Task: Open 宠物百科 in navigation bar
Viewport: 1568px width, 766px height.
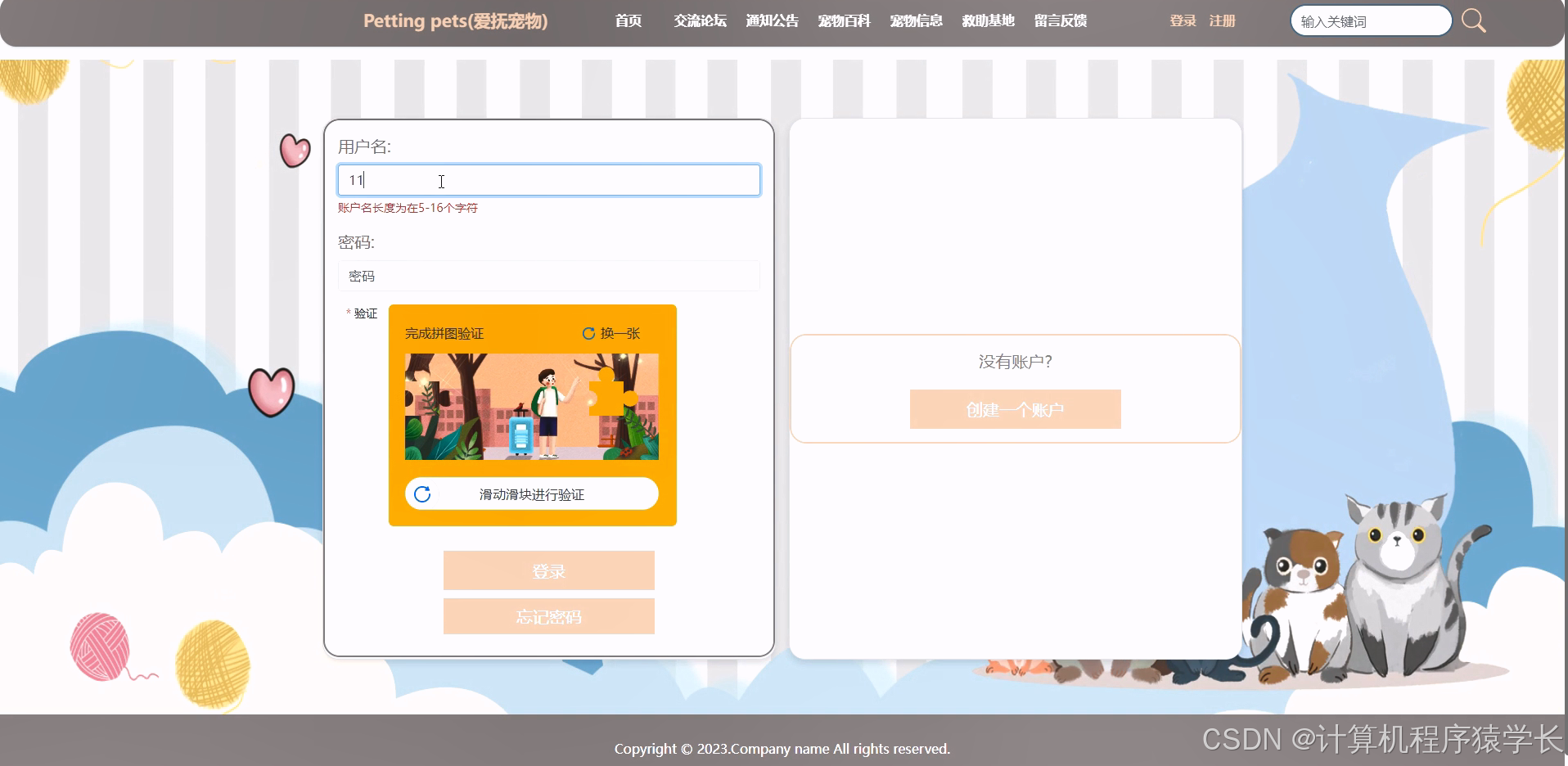Action: click(x=844, y=20)
